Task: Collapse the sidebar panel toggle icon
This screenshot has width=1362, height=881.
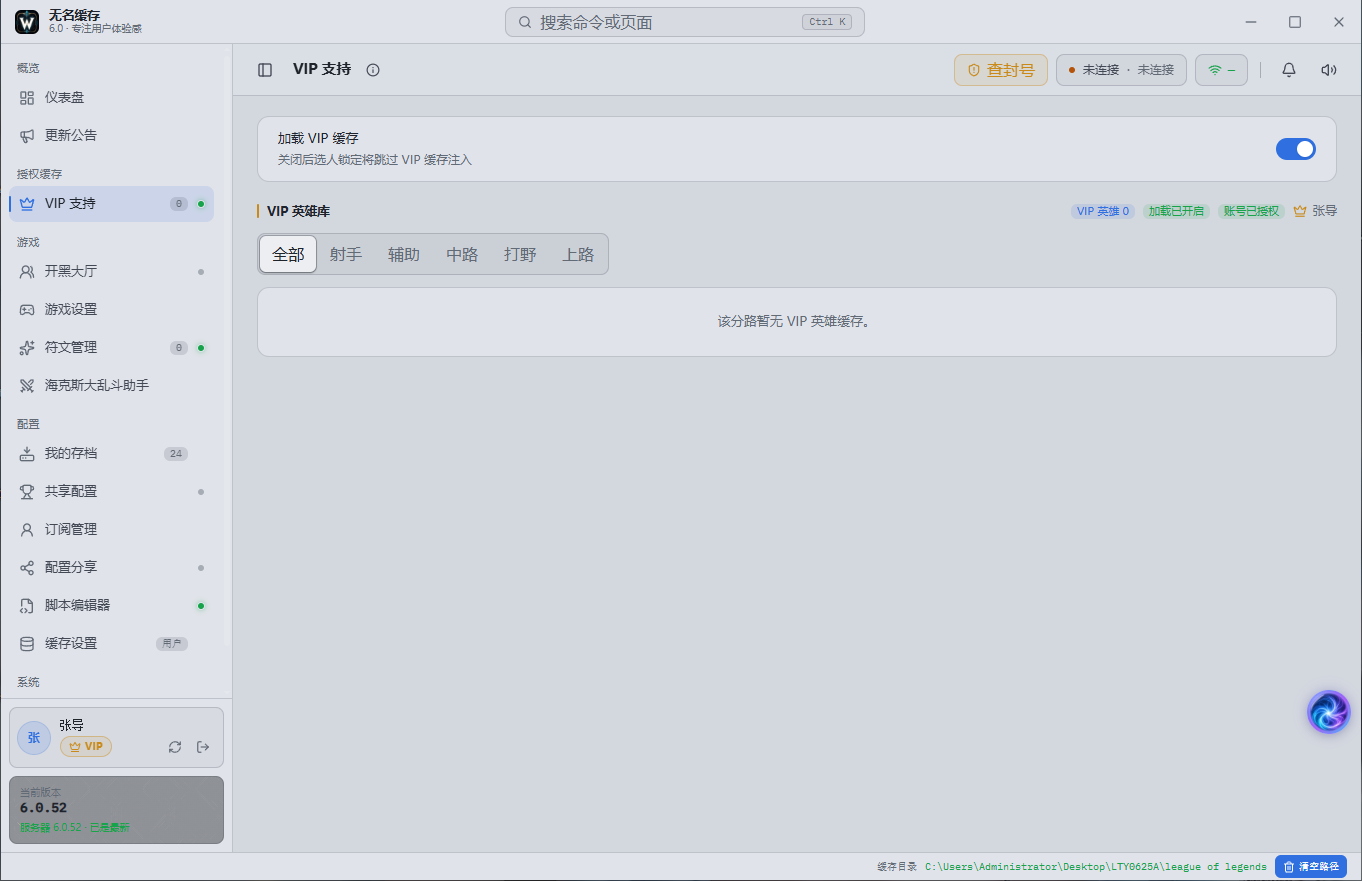Action: [265, 70]
